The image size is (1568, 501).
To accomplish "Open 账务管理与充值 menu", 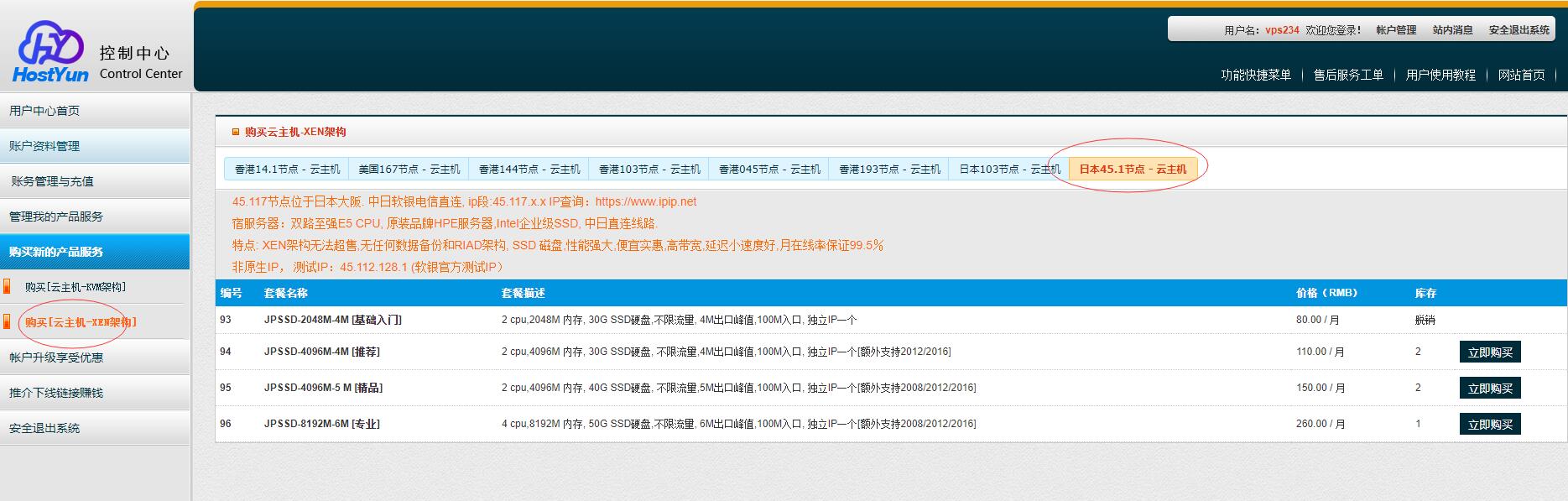I will [95, 180].
